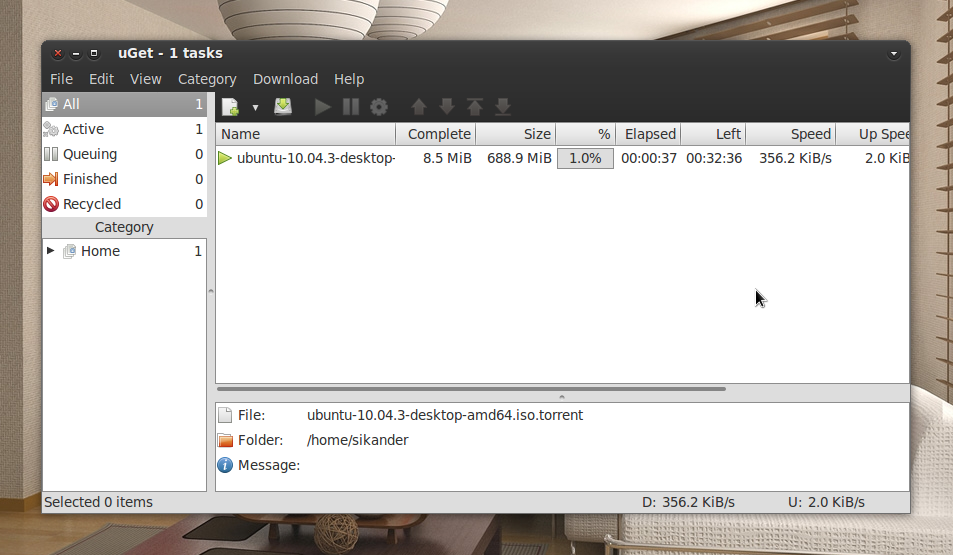
Task: Click the Pause download toolbar icon
Action: click(351, 107)
